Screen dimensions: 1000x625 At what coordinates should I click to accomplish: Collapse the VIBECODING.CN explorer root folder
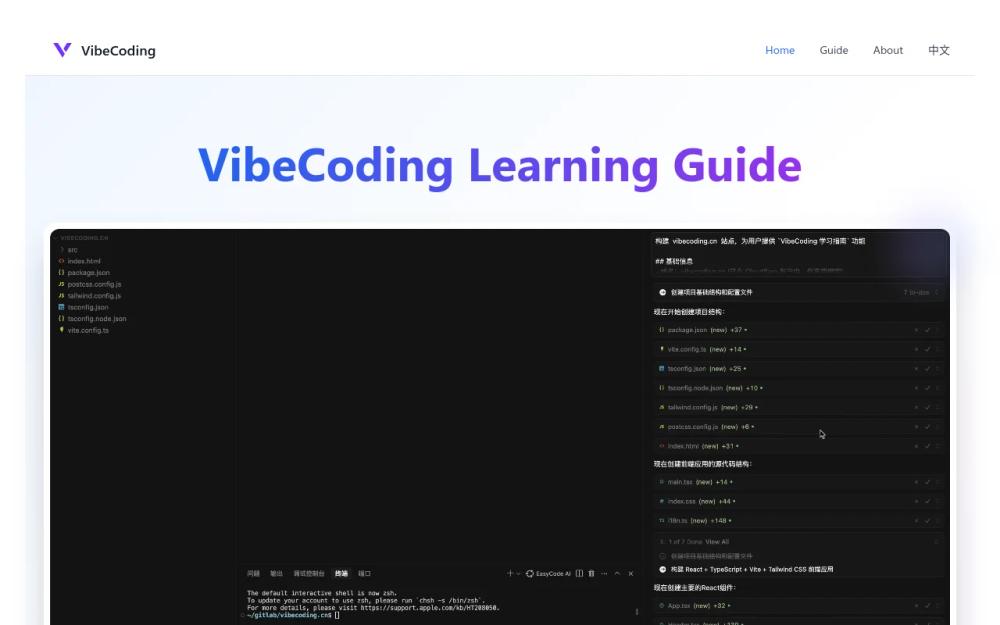(82, 238)
